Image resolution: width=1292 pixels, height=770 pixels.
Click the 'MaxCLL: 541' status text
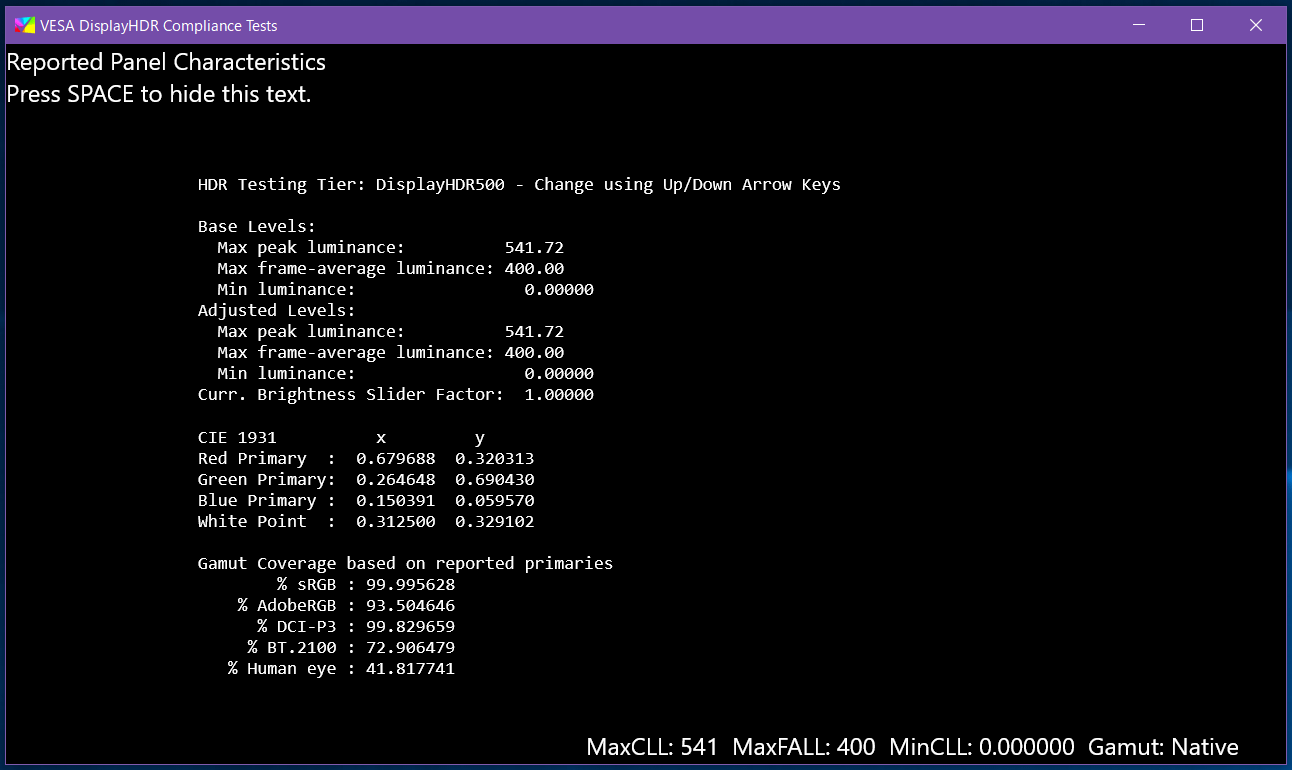point(652,747)
